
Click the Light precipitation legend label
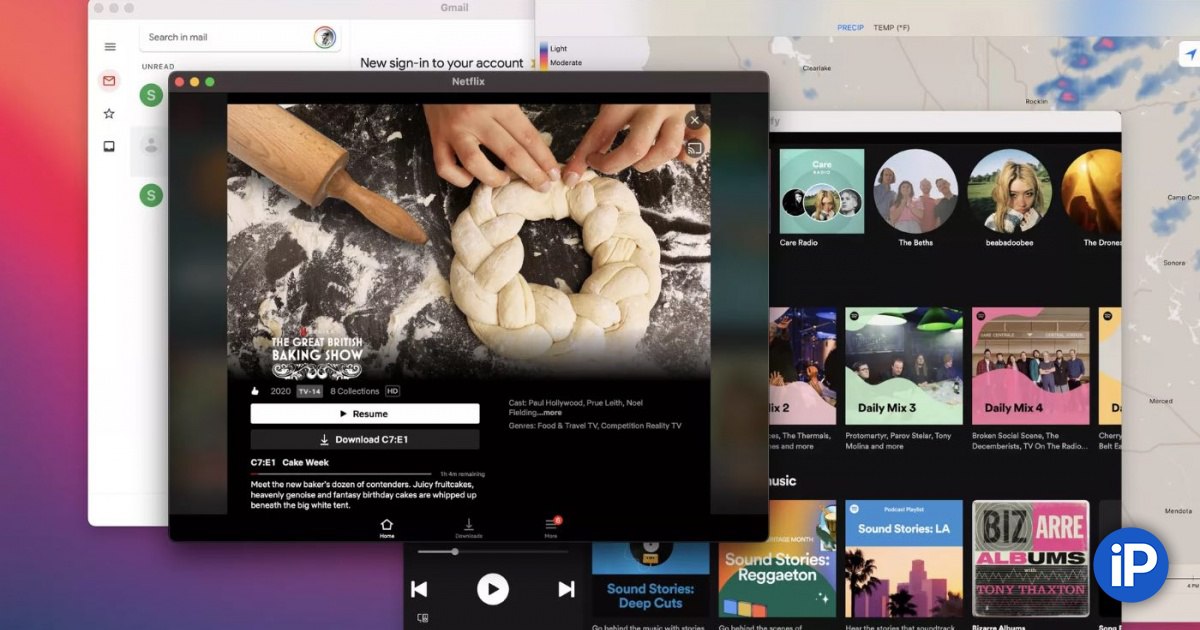[x=558, y=48]
